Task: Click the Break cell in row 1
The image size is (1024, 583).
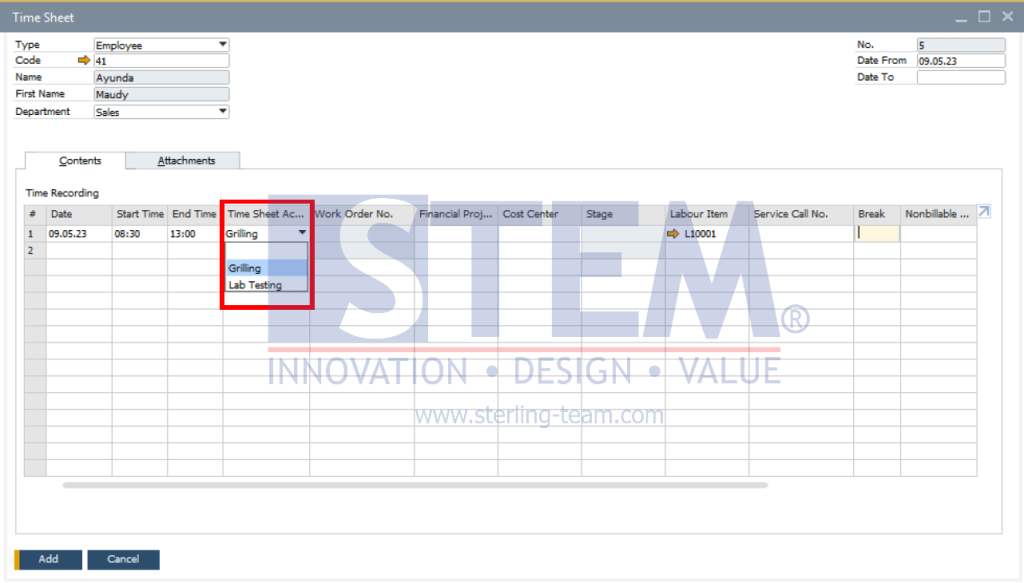Action: [875, 233]
